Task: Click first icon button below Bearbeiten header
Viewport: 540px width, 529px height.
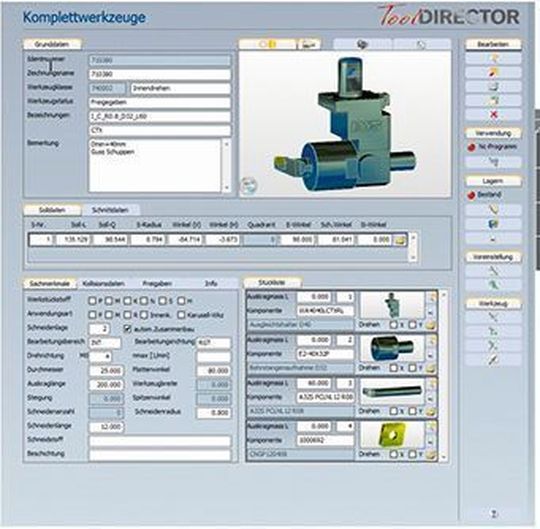Action: tap(493, 58)
